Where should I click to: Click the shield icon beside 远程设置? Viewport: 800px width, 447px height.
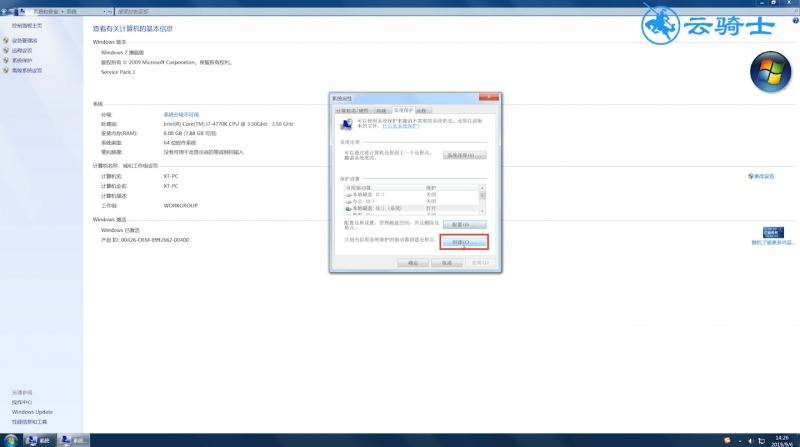pos(6,51)
